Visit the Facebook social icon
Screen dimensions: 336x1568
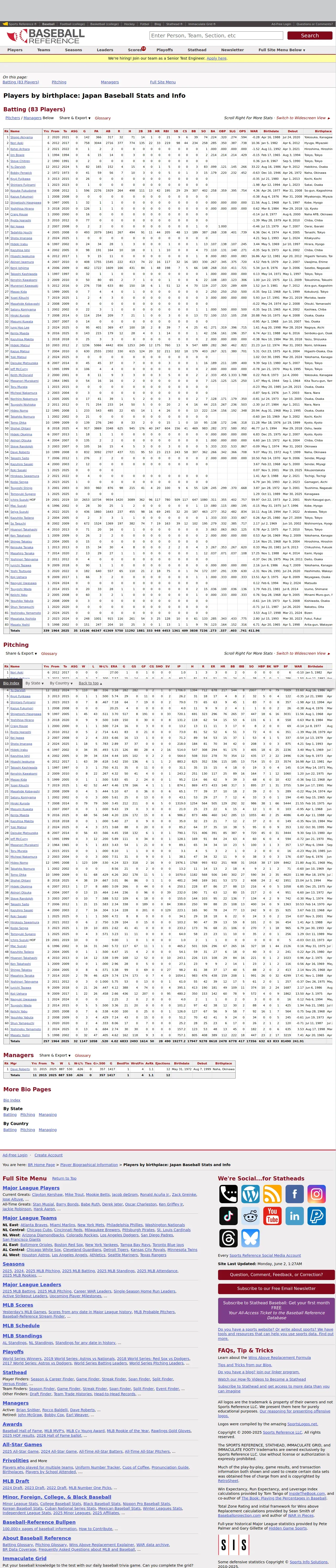point(295,1194)
